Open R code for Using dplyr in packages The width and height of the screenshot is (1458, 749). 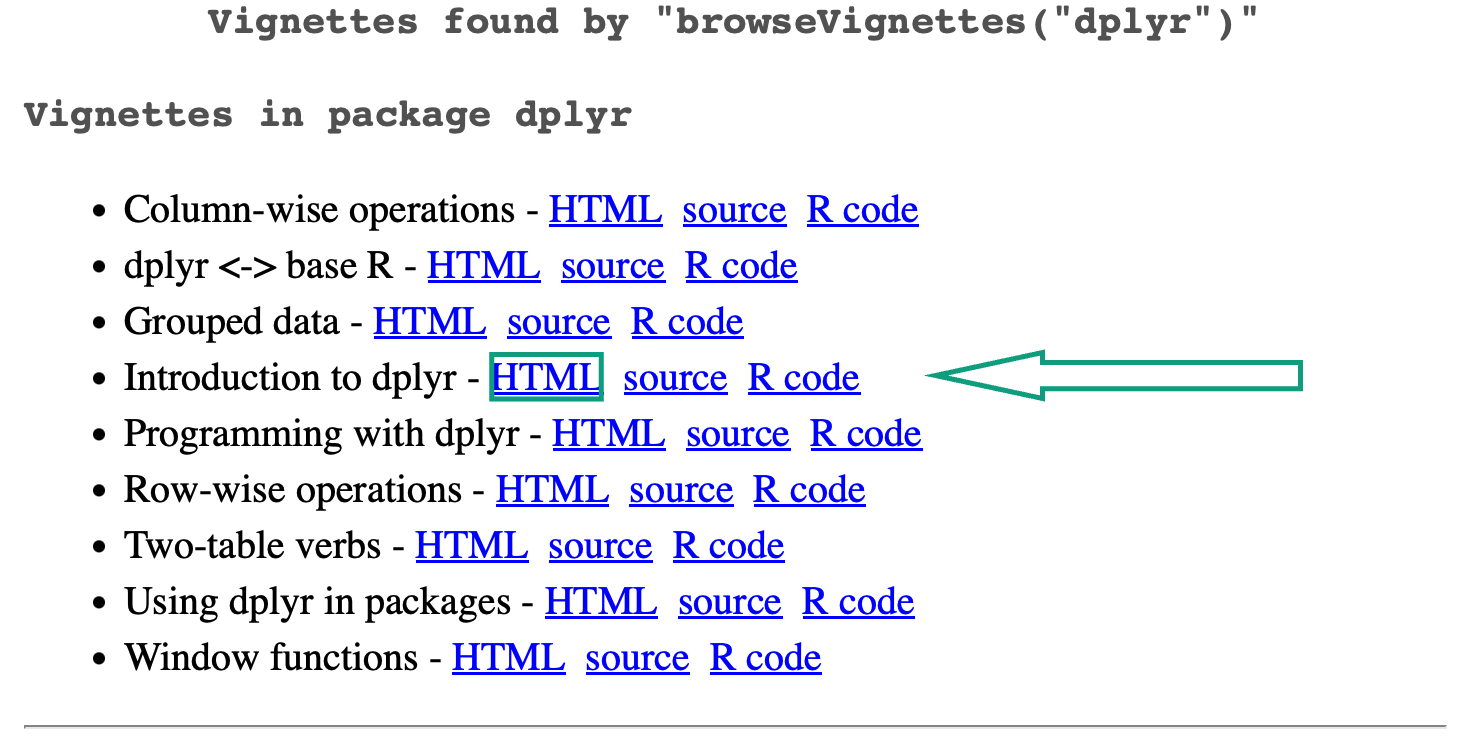tap(858, 602)
